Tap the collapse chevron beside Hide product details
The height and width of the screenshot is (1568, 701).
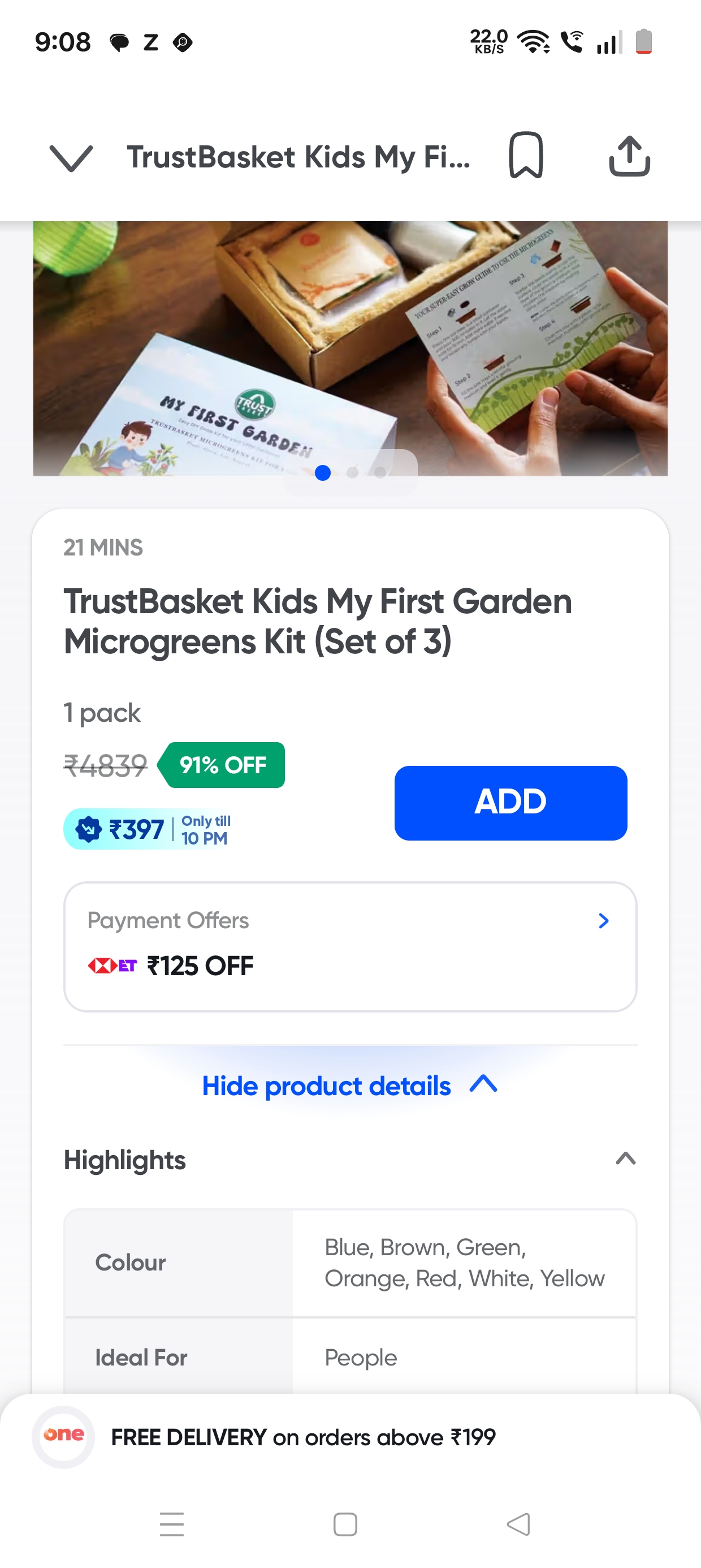484,1084
